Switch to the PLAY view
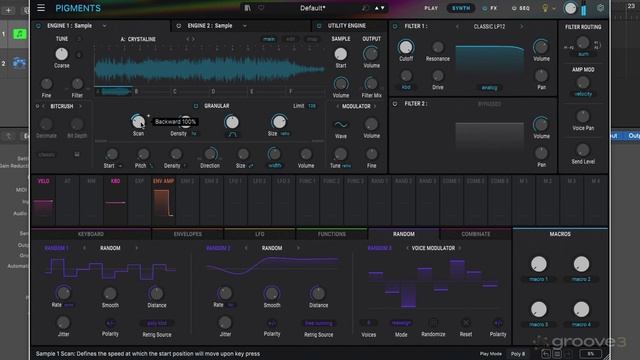This screenshot has width=640, height=360. click(x=431, y=8)
